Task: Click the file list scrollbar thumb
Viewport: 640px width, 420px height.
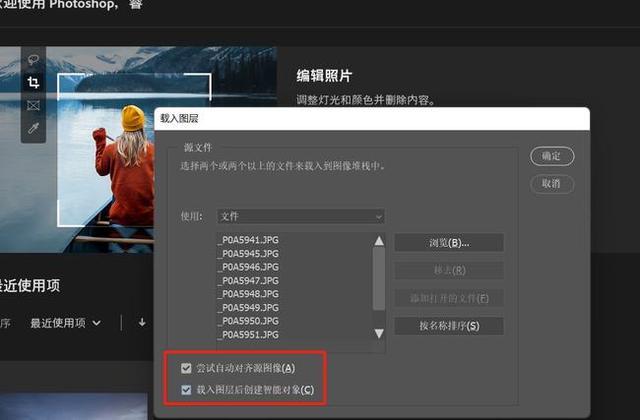Action: pos(379,279)
